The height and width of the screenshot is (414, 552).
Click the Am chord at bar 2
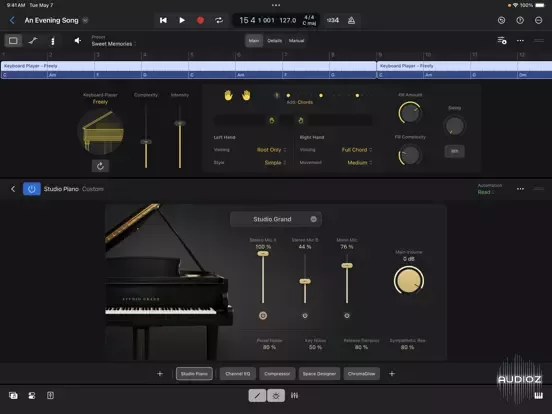(52, 75)
